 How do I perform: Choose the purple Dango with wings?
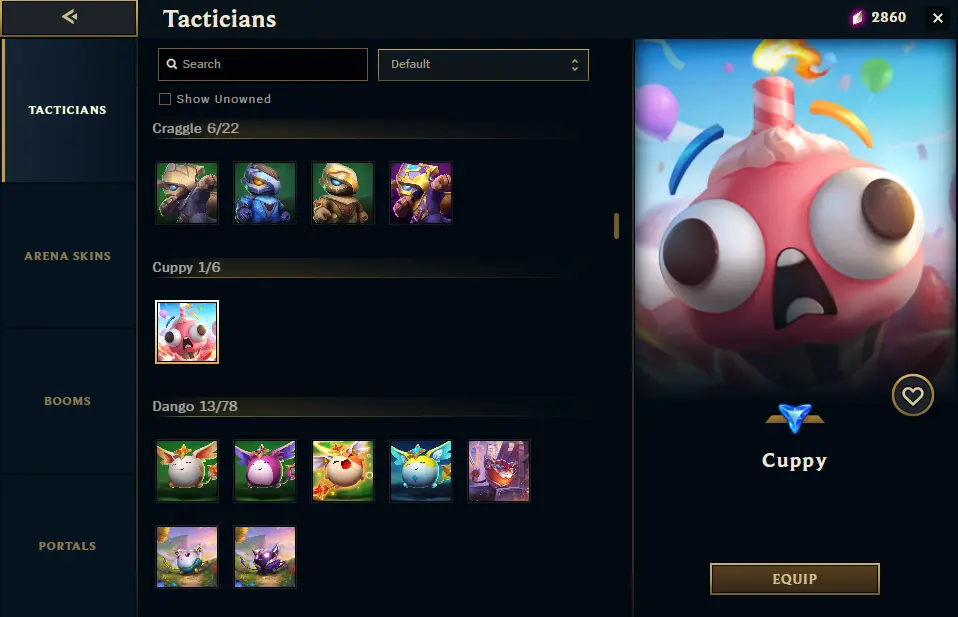click(x=265, y=471)
